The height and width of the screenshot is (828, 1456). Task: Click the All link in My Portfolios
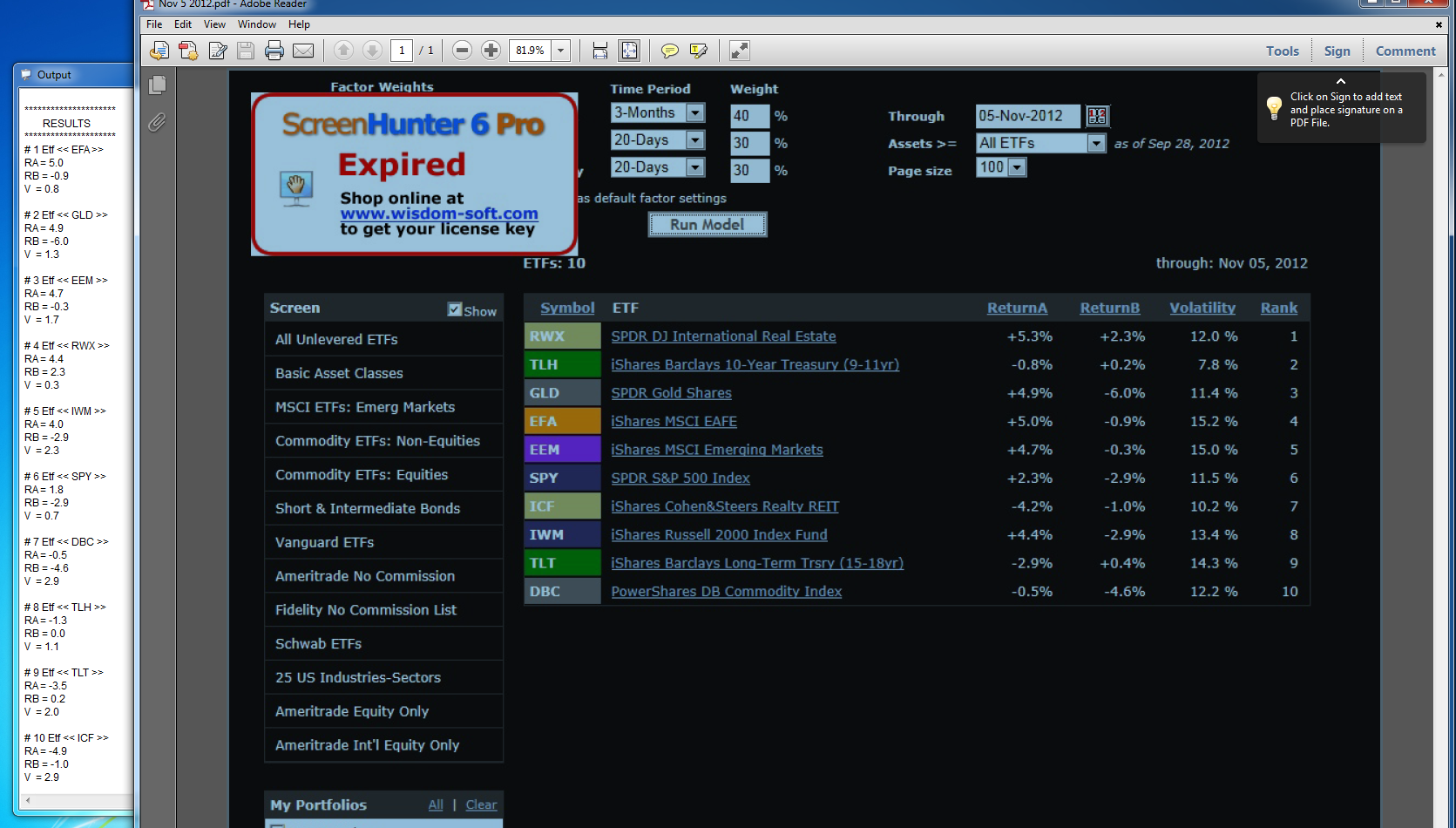(x=436, y=805)
